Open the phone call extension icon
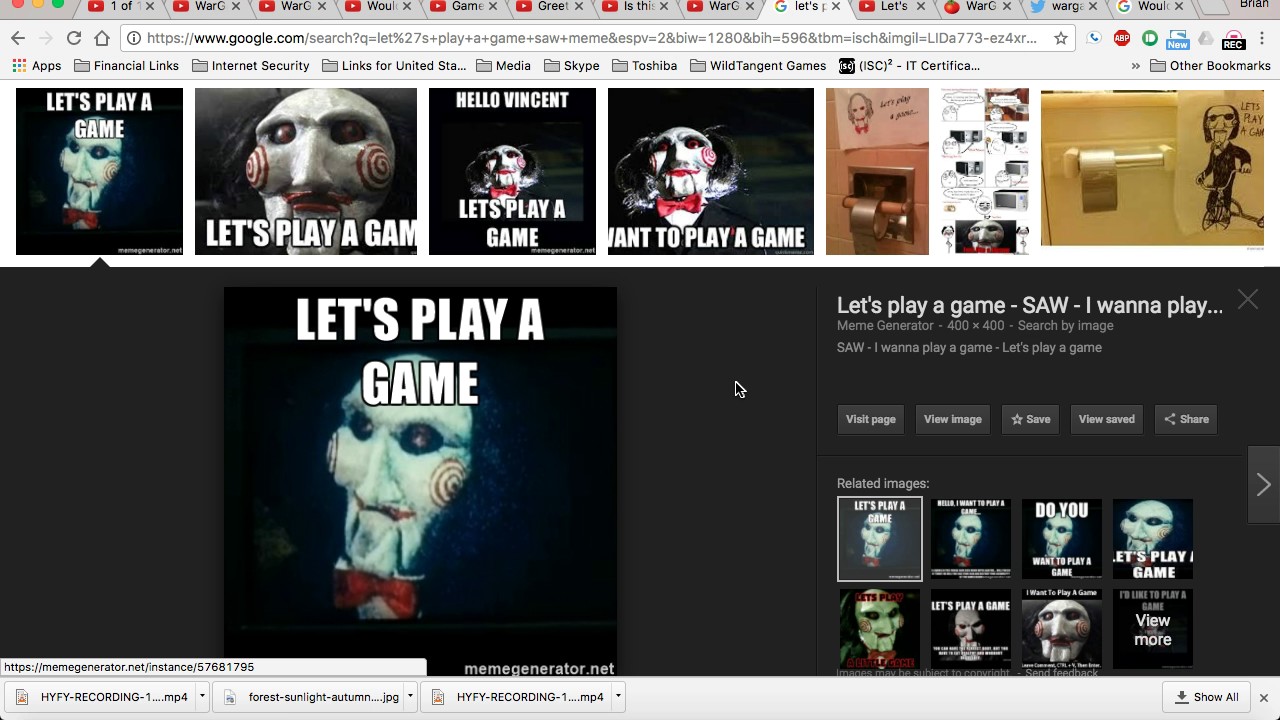This screenshot has height=720, width=1280. point(1094,39)
